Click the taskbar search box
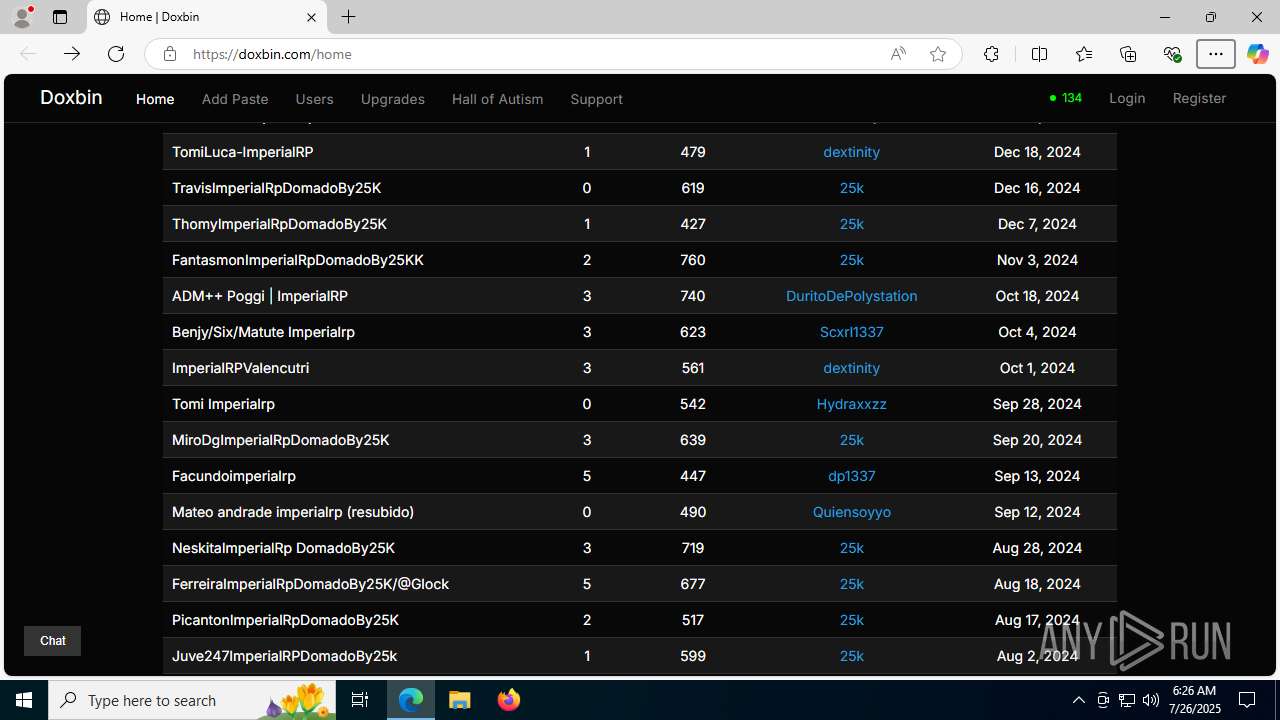This screenshot has width=1280, height=720. pos(194,700)
